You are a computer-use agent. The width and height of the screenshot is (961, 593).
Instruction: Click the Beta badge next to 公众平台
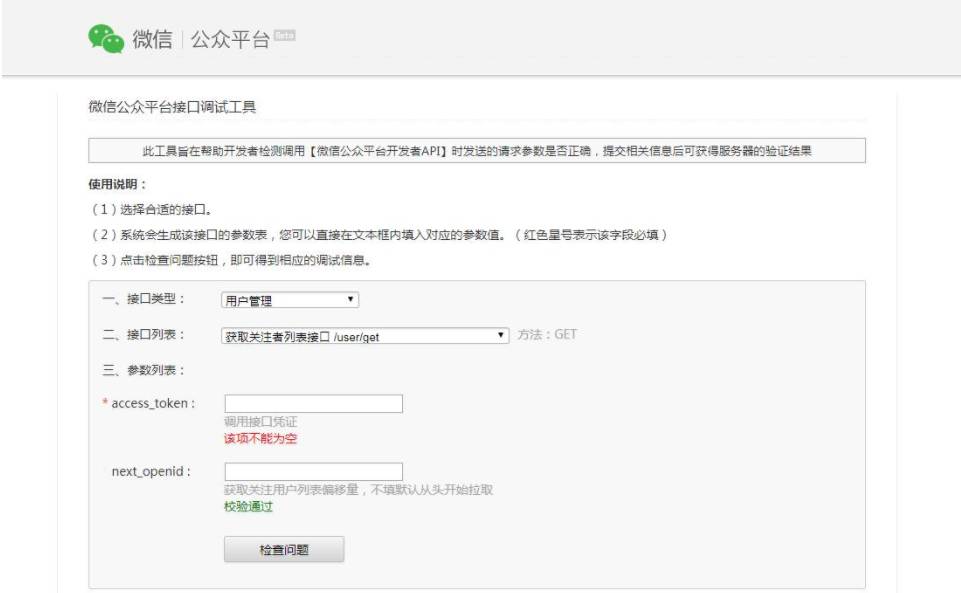[284, 36]
